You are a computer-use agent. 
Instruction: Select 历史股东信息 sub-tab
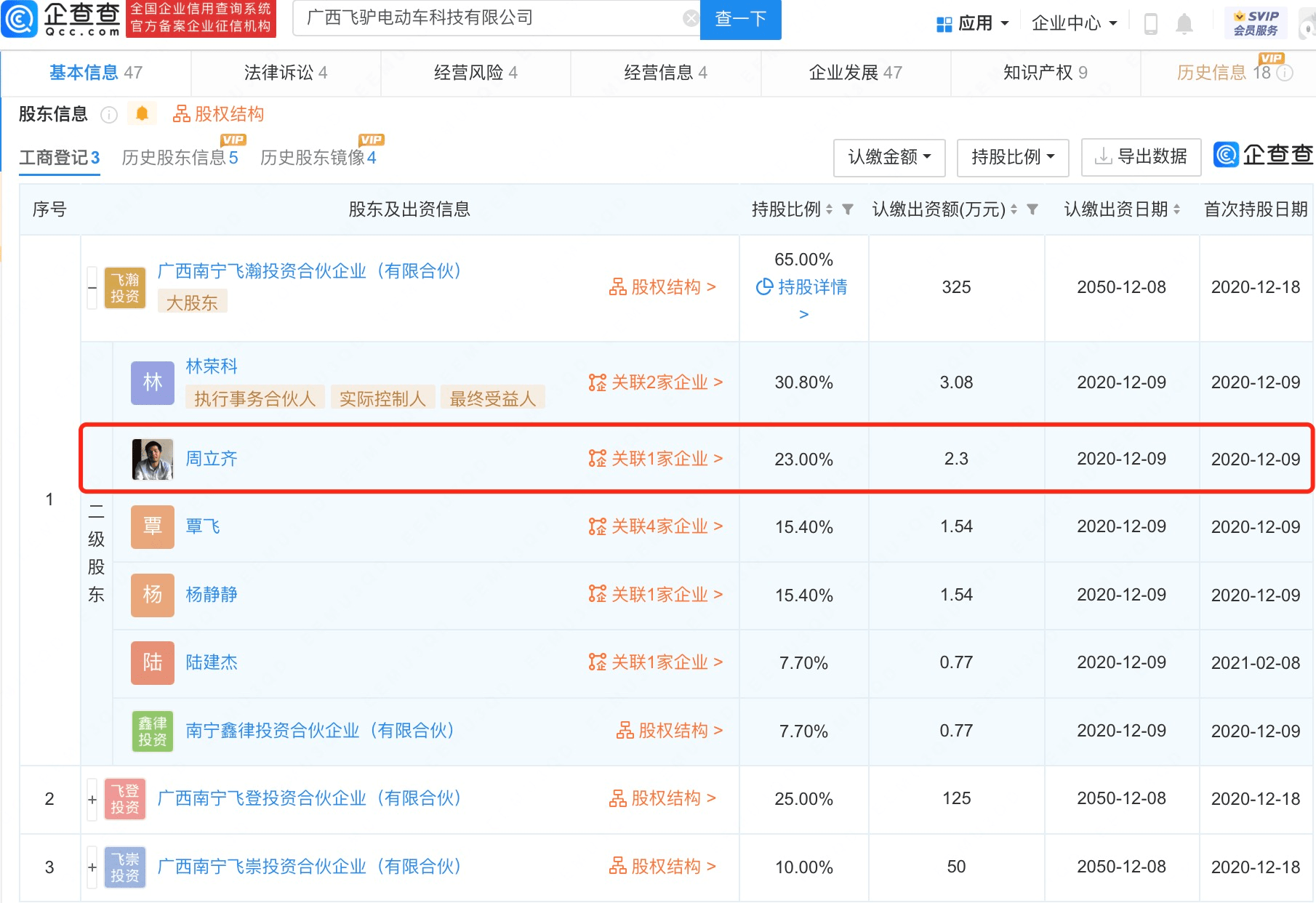180,158
